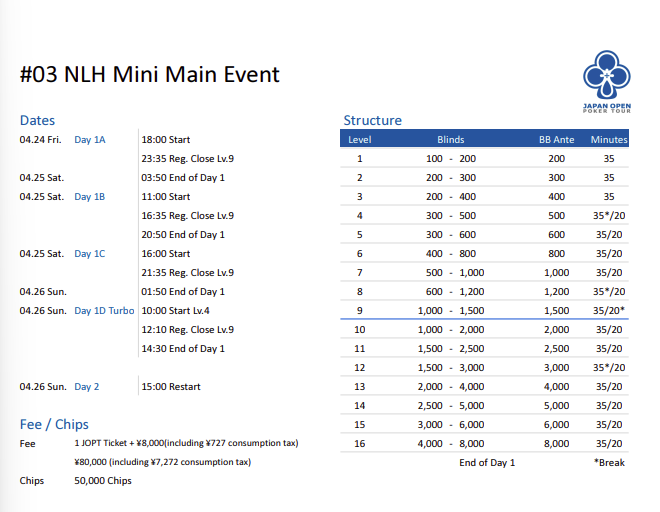Click the Day 1D Turbo label
The height and width of the screenshot is (512, 660).
click(x=104, y=311)
